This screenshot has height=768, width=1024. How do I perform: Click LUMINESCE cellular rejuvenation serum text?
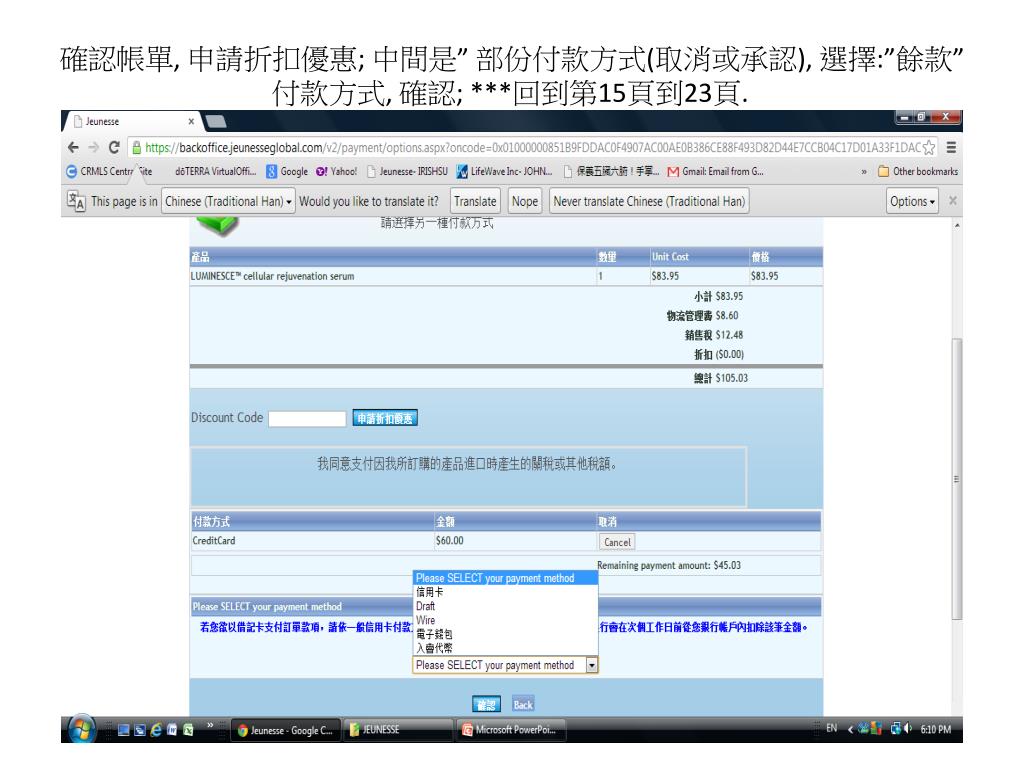pyautogui.click(x=272, y=276)
